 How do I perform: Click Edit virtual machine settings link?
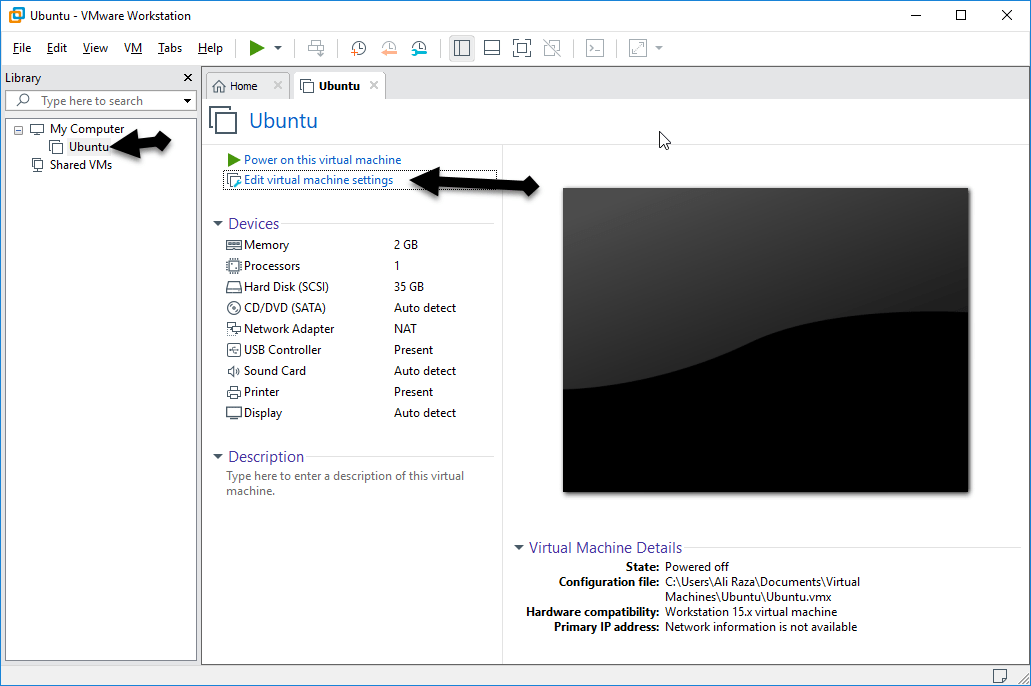click(318, 180)
